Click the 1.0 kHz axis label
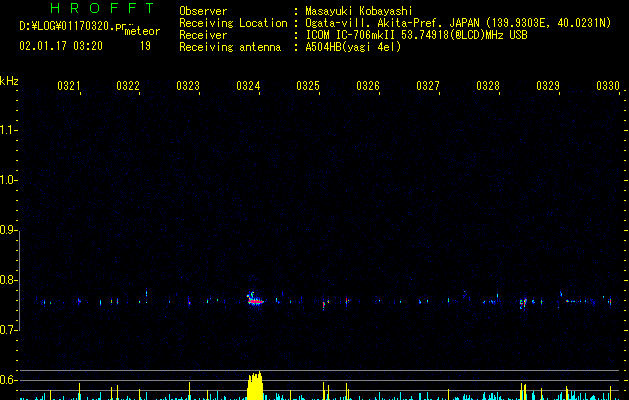The image size is (629, 400). tap(8, 180)
